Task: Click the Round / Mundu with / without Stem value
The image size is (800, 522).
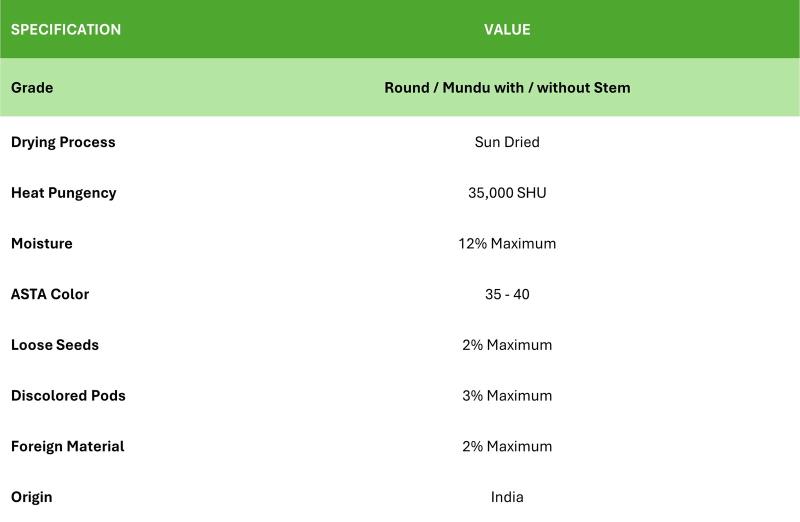Action: [x=507, y=87]
